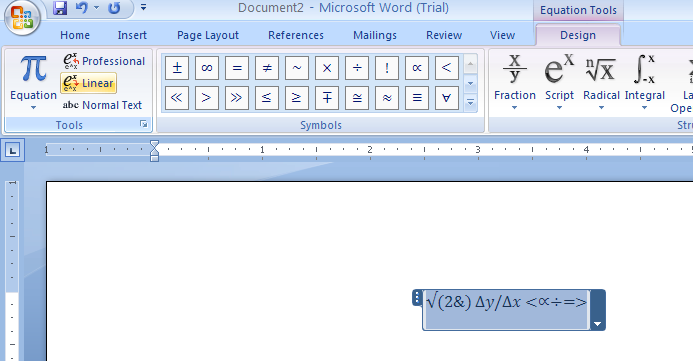Insert the multiplication sign symbol
The image size is (693, 361).
point(327,68)
